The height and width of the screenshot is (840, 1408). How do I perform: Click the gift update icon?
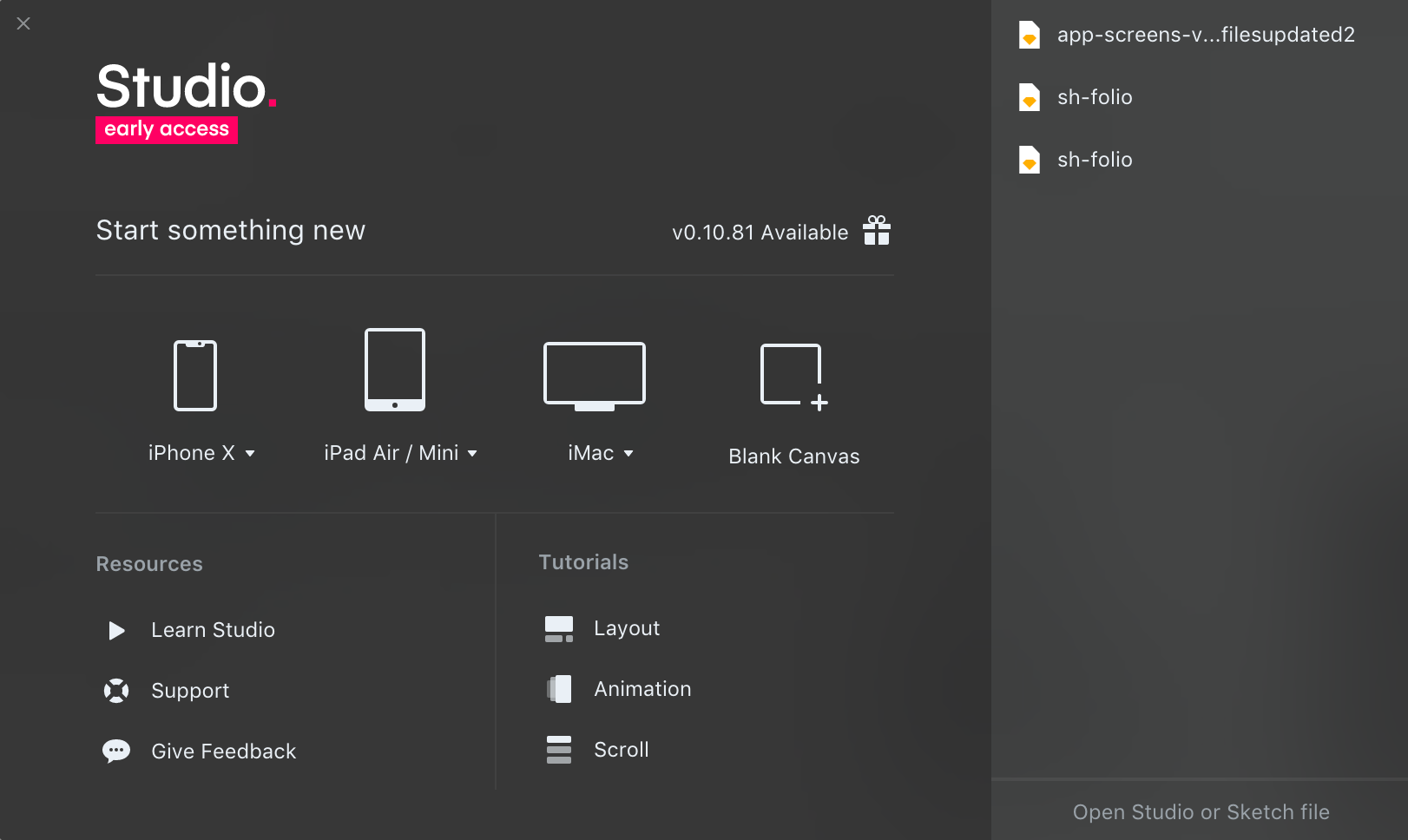[x=877, y=231]
